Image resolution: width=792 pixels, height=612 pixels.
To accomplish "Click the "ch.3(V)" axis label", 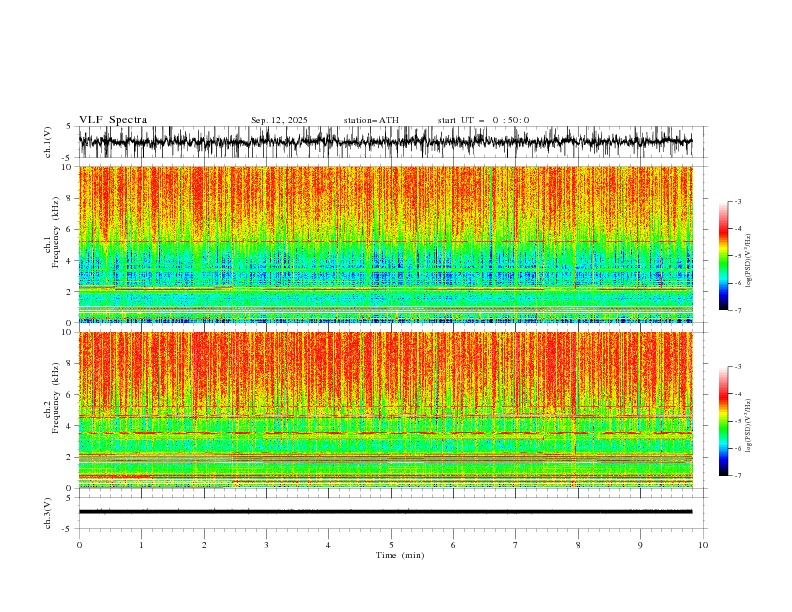I will [48, 513].
